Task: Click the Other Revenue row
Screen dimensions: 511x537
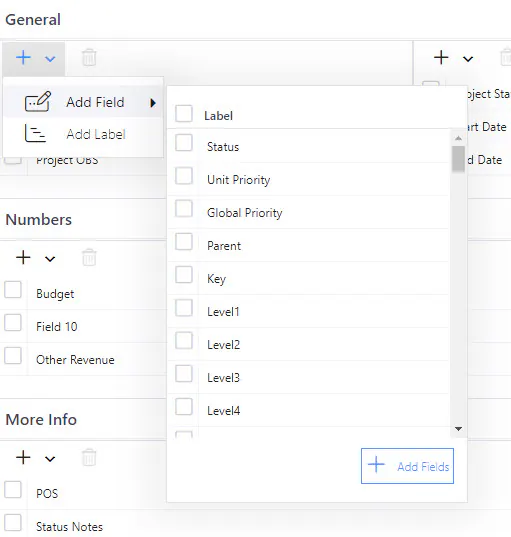Action: point(83,360)
